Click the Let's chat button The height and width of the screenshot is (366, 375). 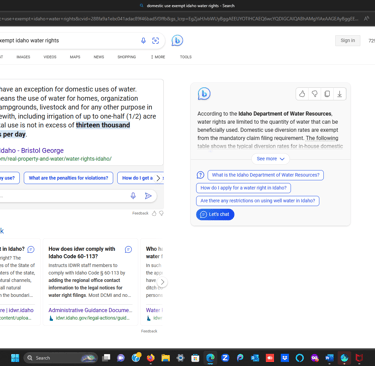[215, 214]
